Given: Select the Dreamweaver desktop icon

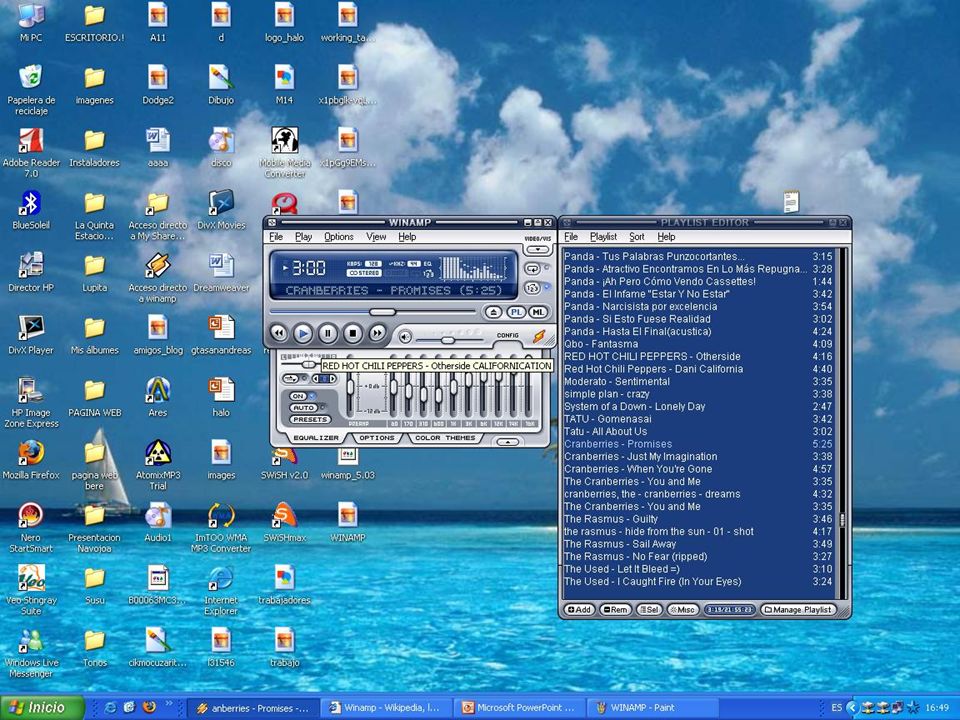Looking at the screenshot, I should 221,273.
